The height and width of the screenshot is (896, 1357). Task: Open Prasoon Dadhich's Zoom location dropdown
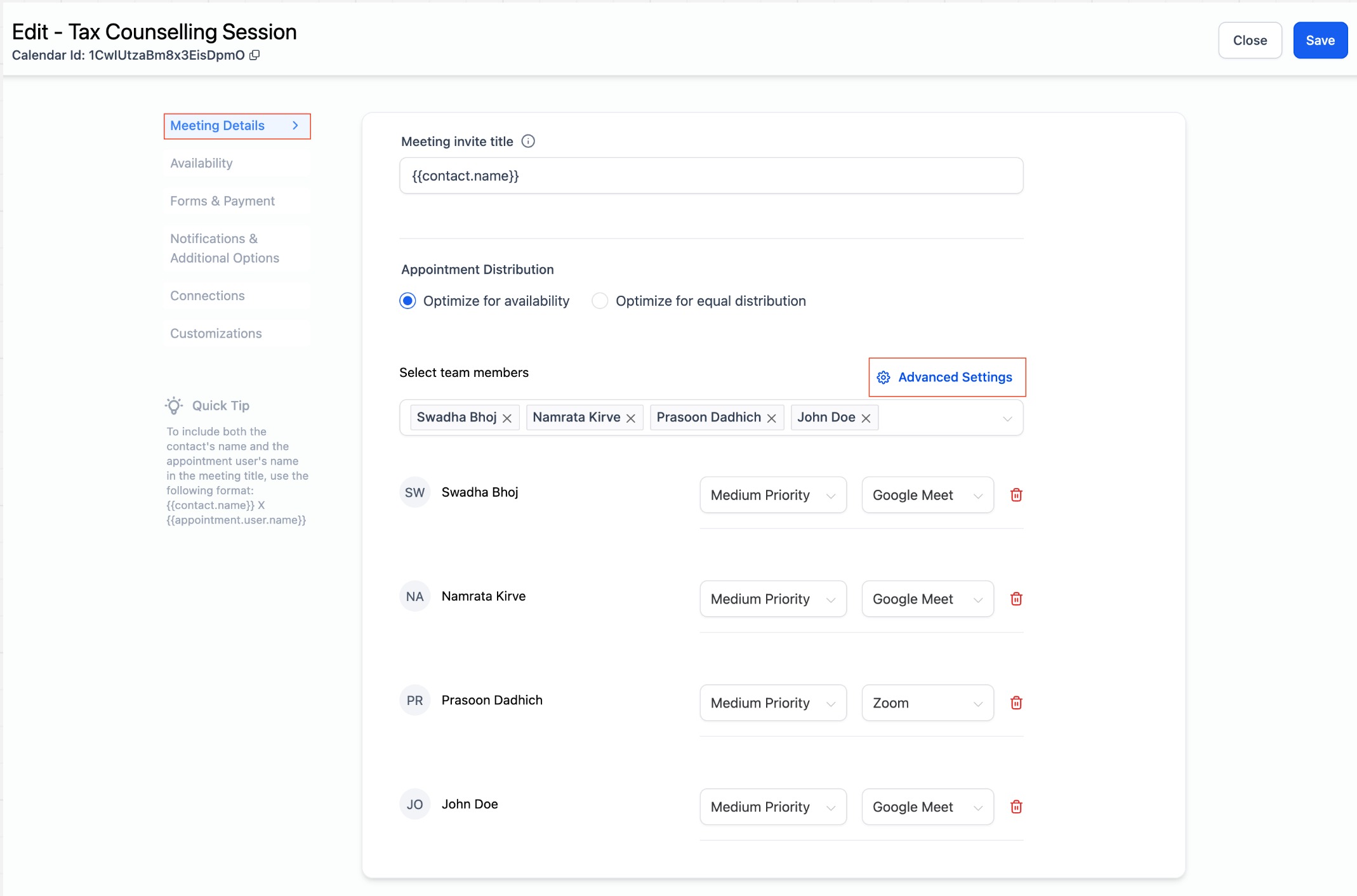coord(927,703)
